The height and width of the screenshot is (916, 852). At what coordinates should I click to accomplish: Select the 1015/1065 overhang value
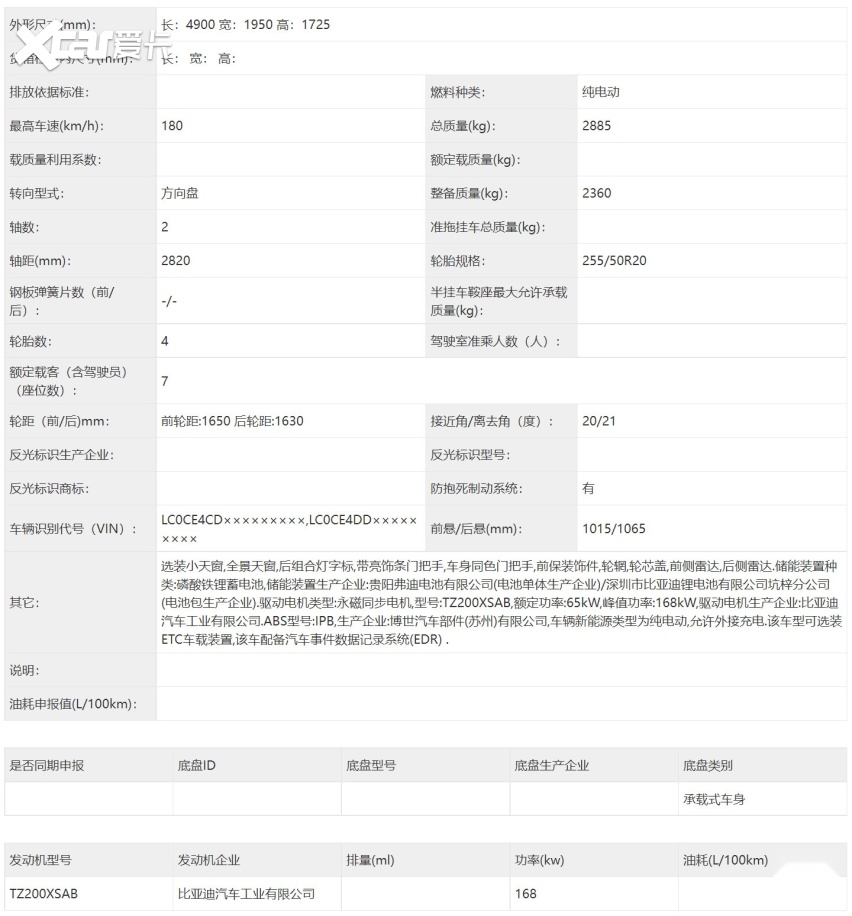coord(614,529)
